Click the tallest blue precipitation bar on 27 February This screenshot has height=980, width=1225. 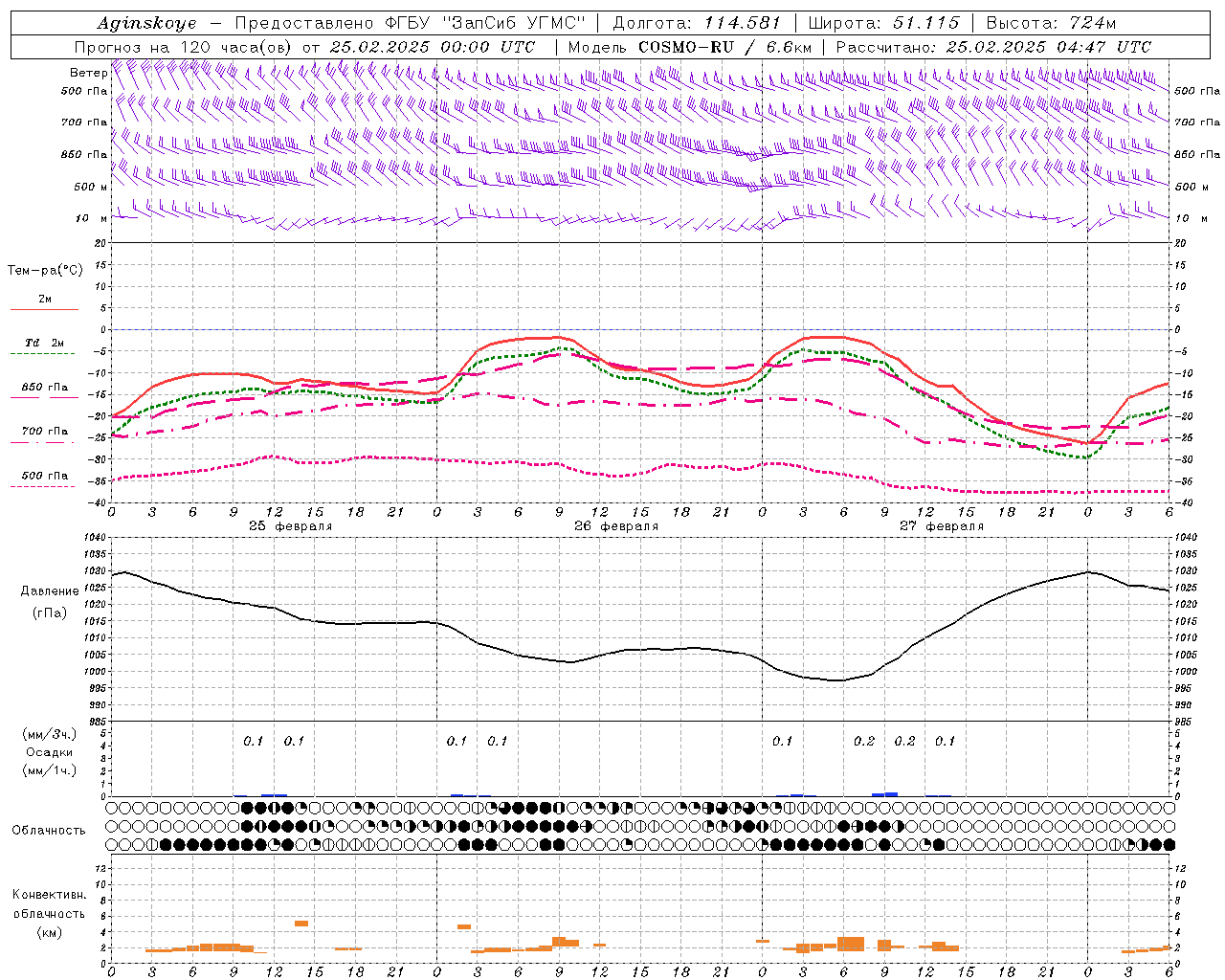[x=891, y=794]
